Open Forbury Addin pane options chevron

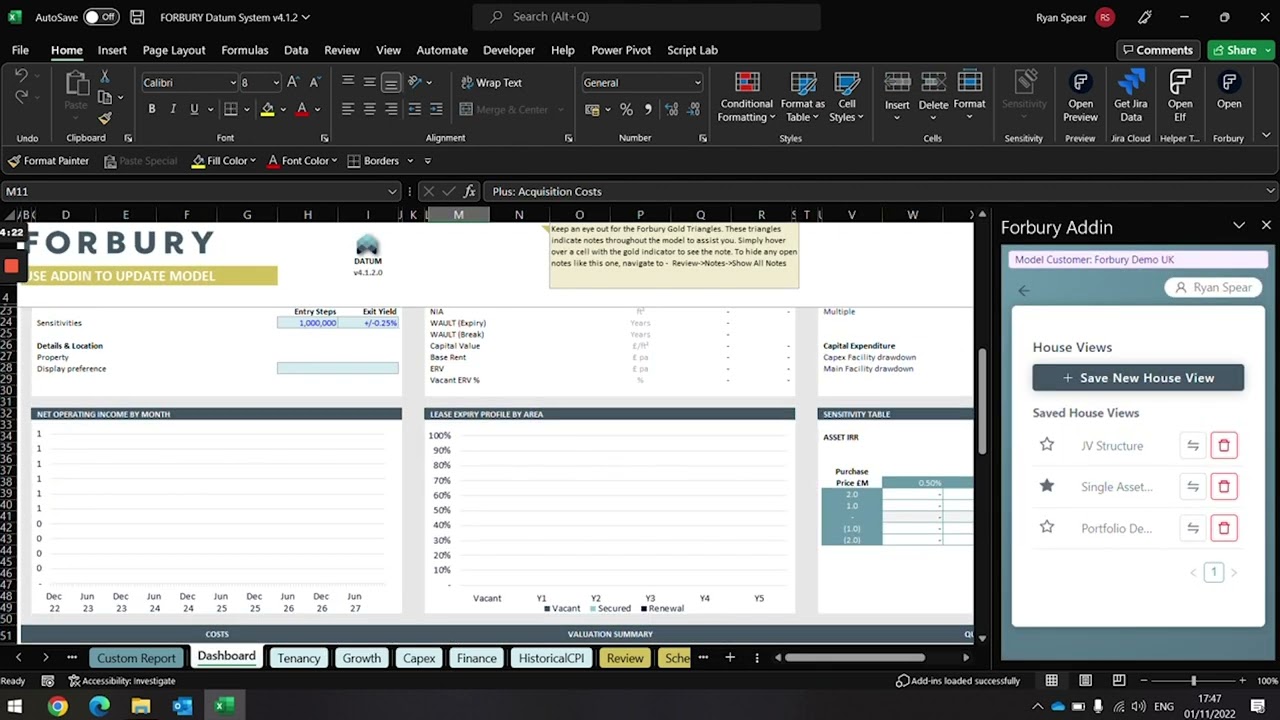pyautogui.click(x=1239, y=226)
